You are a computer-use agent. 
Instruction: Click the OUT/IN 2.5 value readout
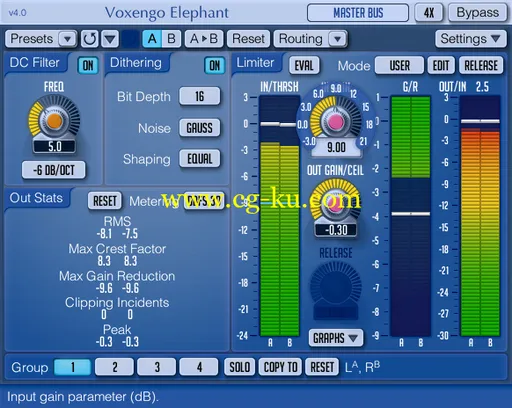(482, 87)
